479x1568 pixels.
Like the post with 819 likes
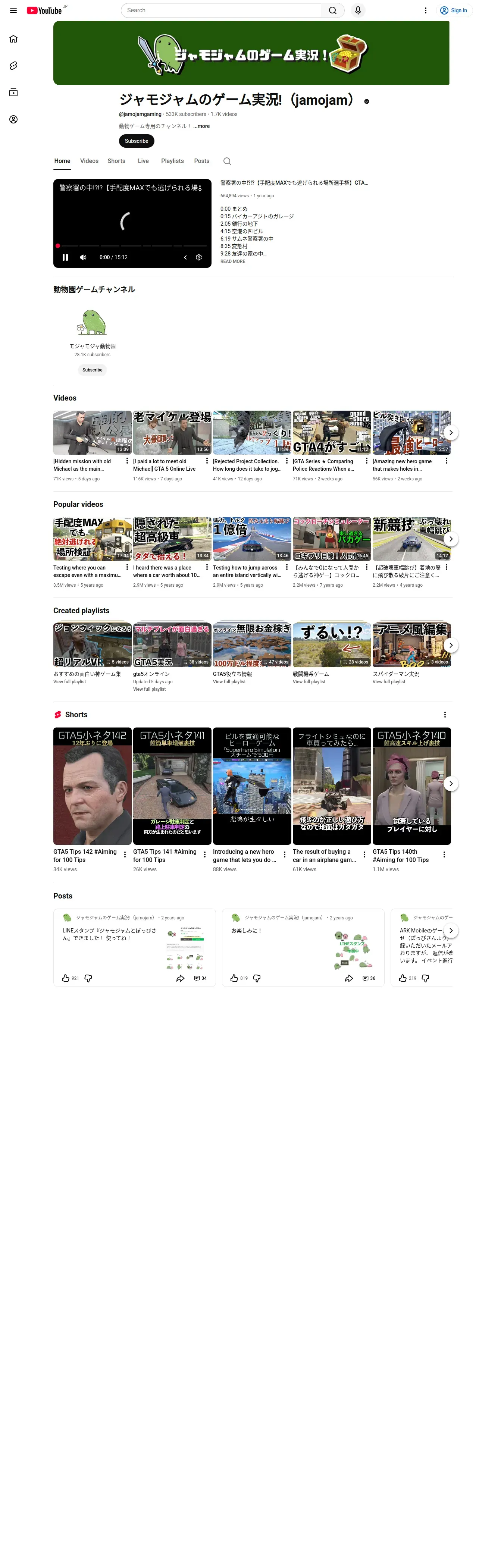point(234,978)
